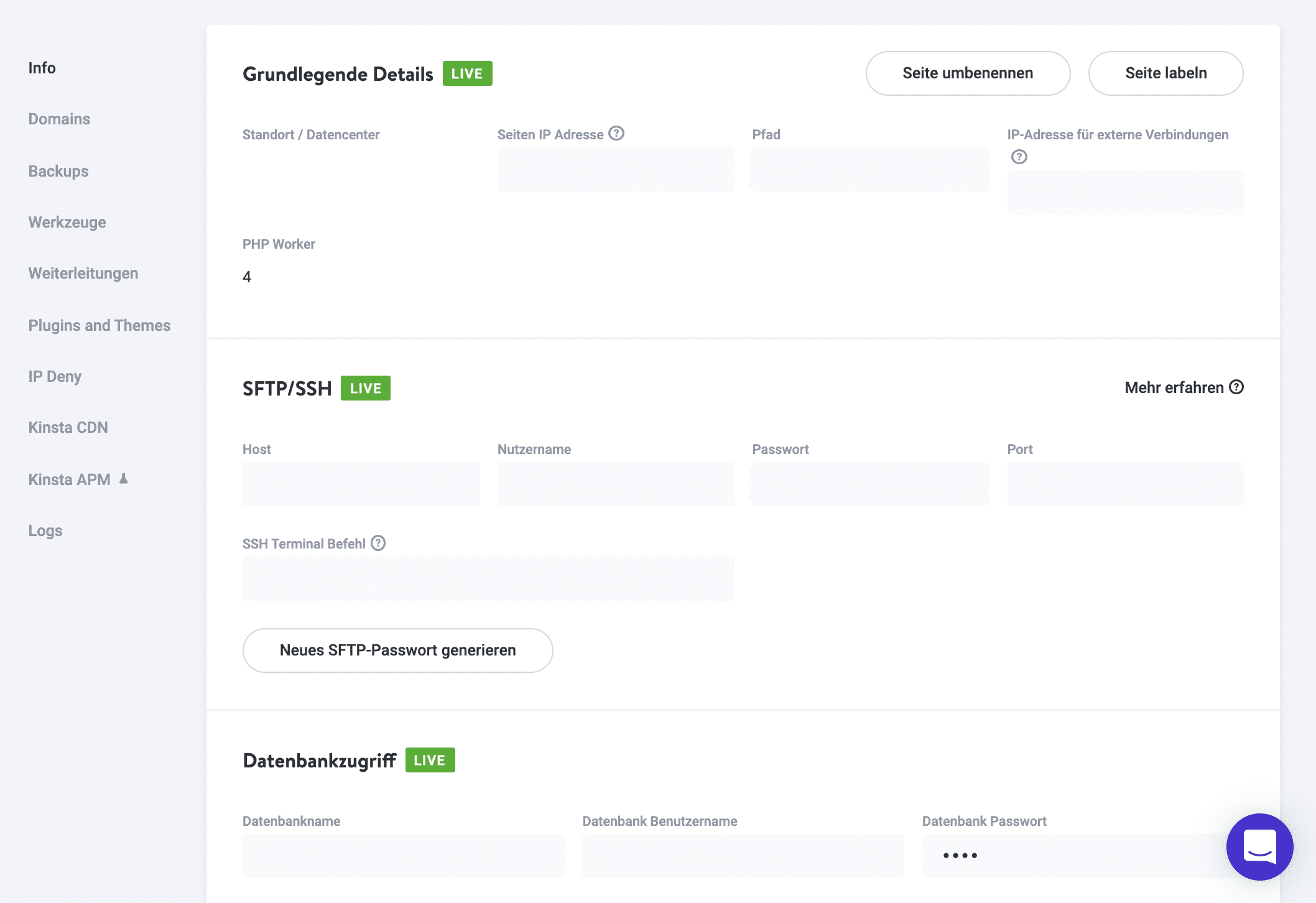Screen dimensions: 1316x903
Task: Click the Info sidebar navigation icon
Action: pos(42,67)
